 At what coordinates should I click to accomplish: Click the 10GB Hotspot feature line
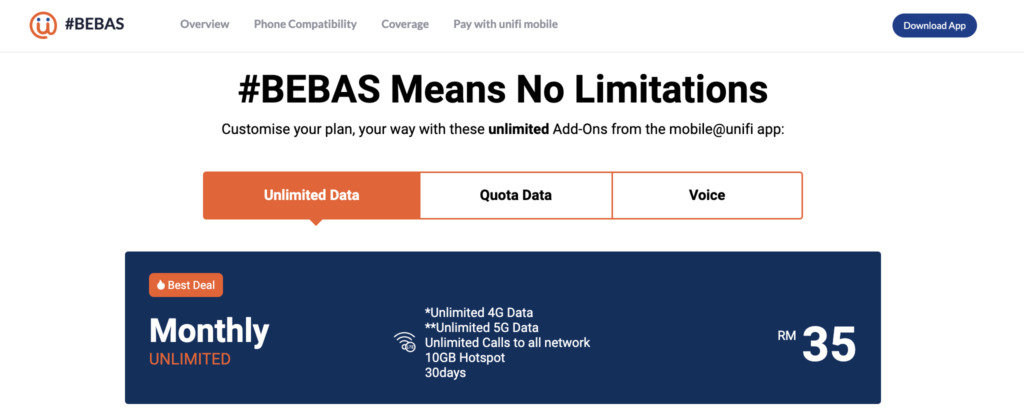(x=468, y=358)
